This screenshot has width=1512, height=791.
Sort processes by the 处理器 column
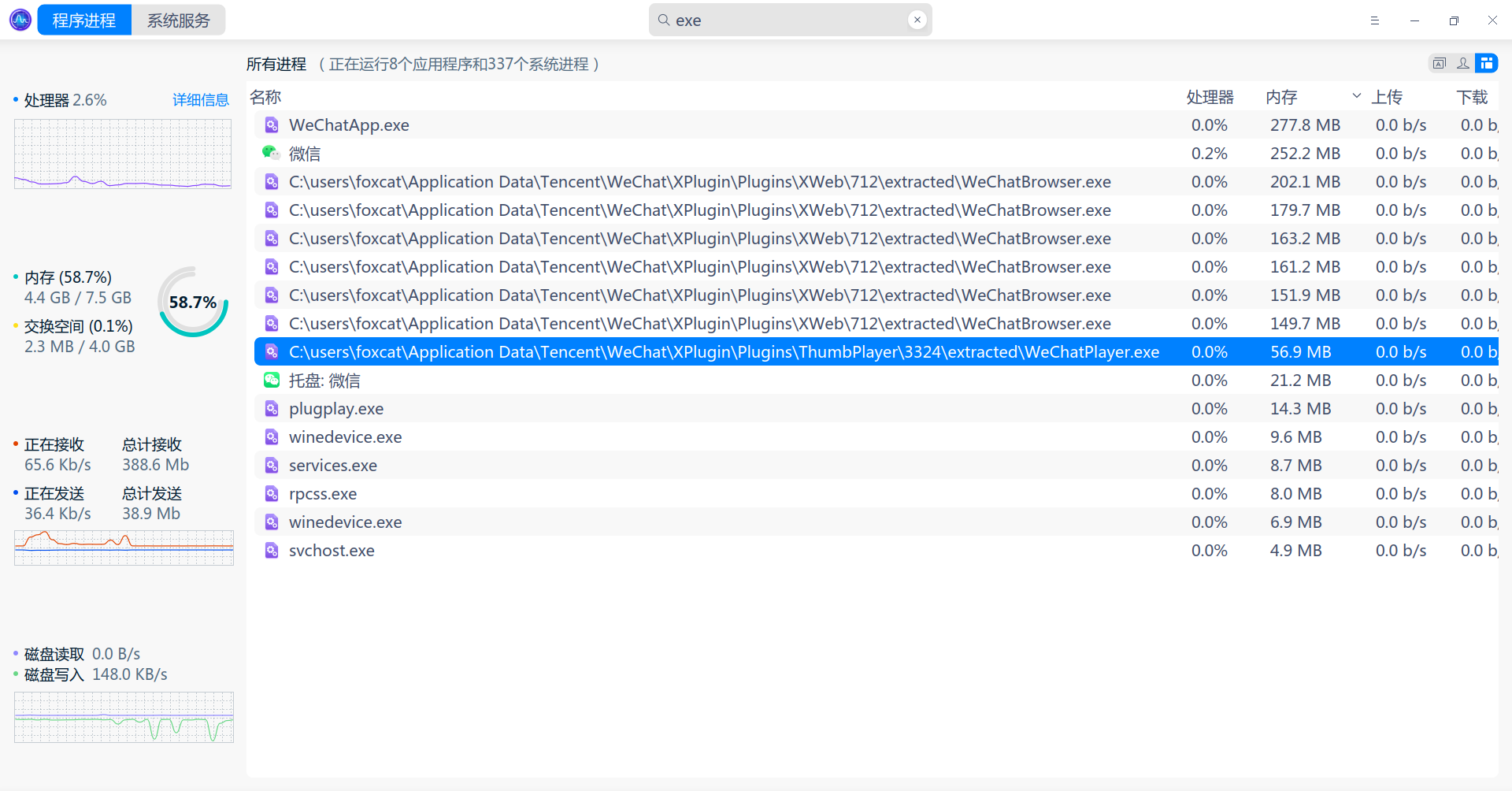(x=1210, y=97)
